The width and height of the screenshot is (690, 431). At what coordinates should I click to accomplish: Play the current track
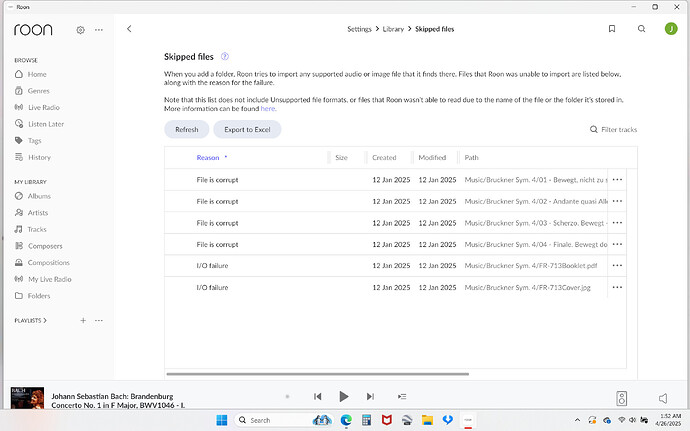[x=344, y=397]
